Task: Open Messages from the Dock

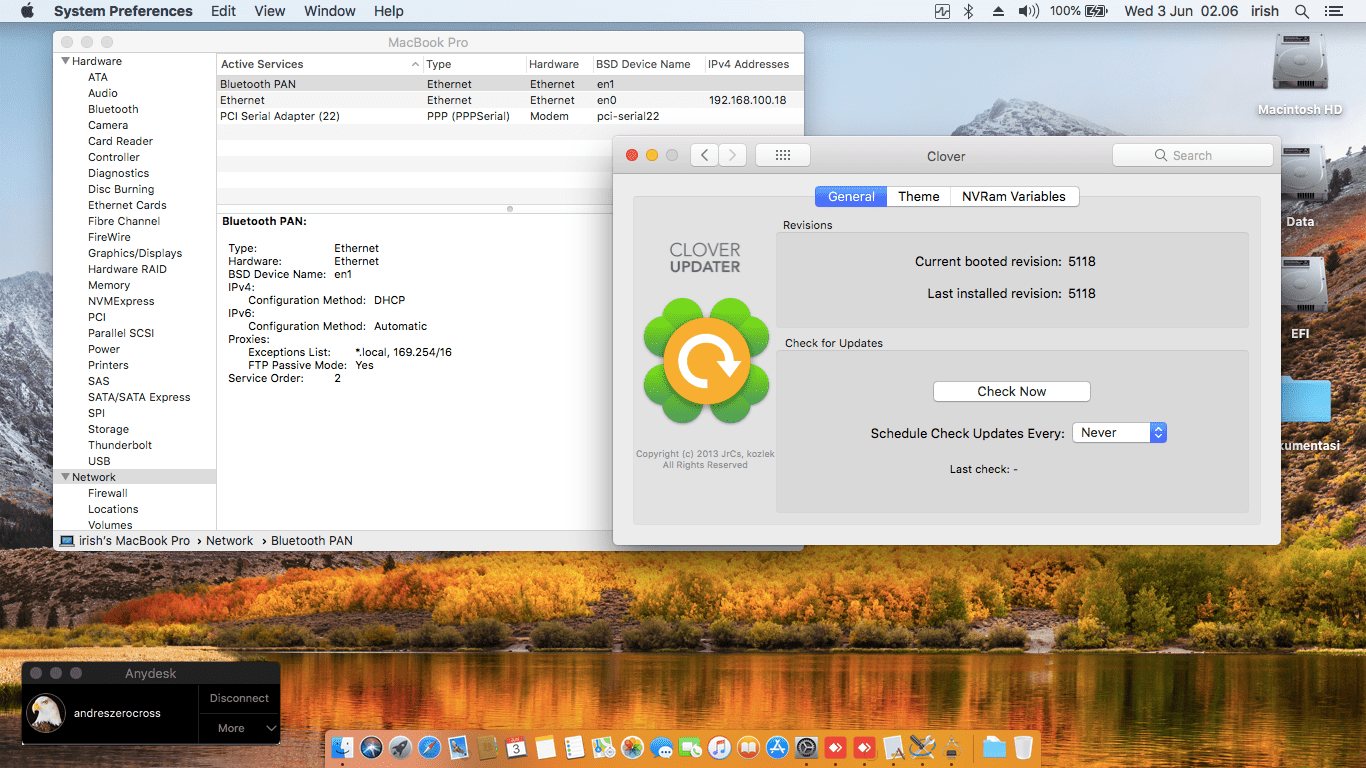Action: pyautogui.click(x=661, y=747)
